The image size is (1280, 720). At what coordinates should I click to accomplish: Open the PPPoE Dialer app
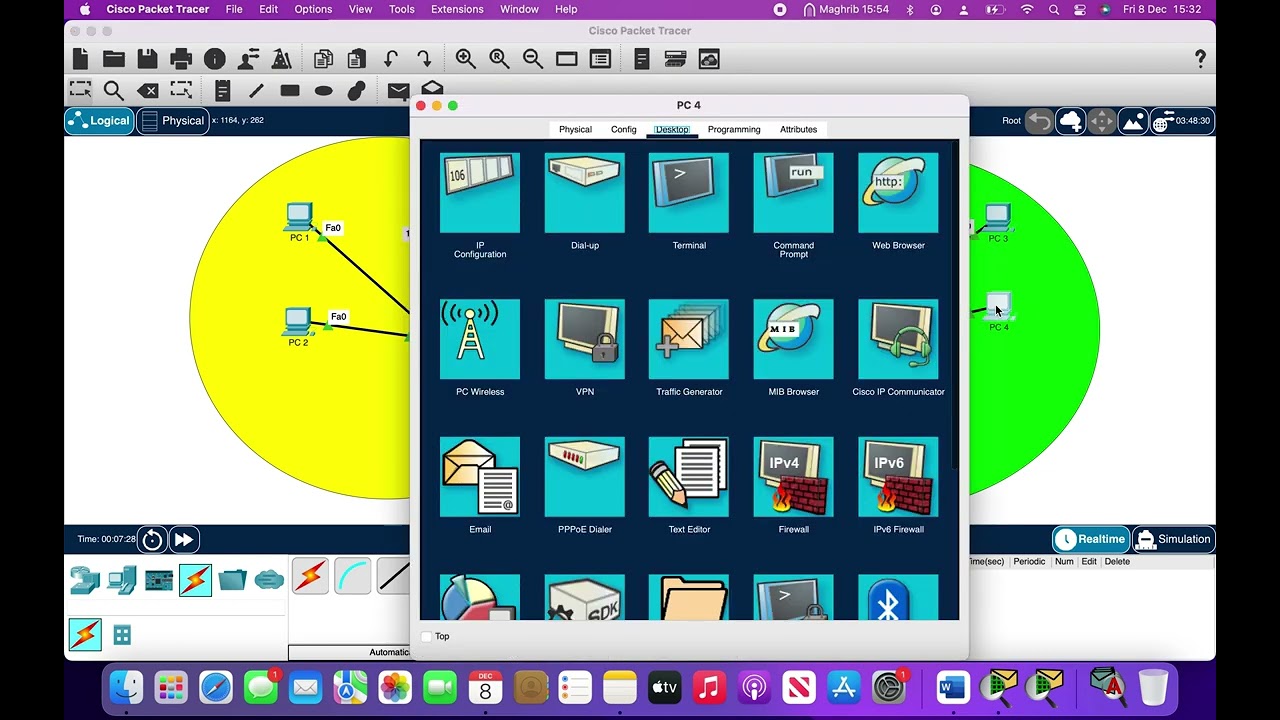585,477
